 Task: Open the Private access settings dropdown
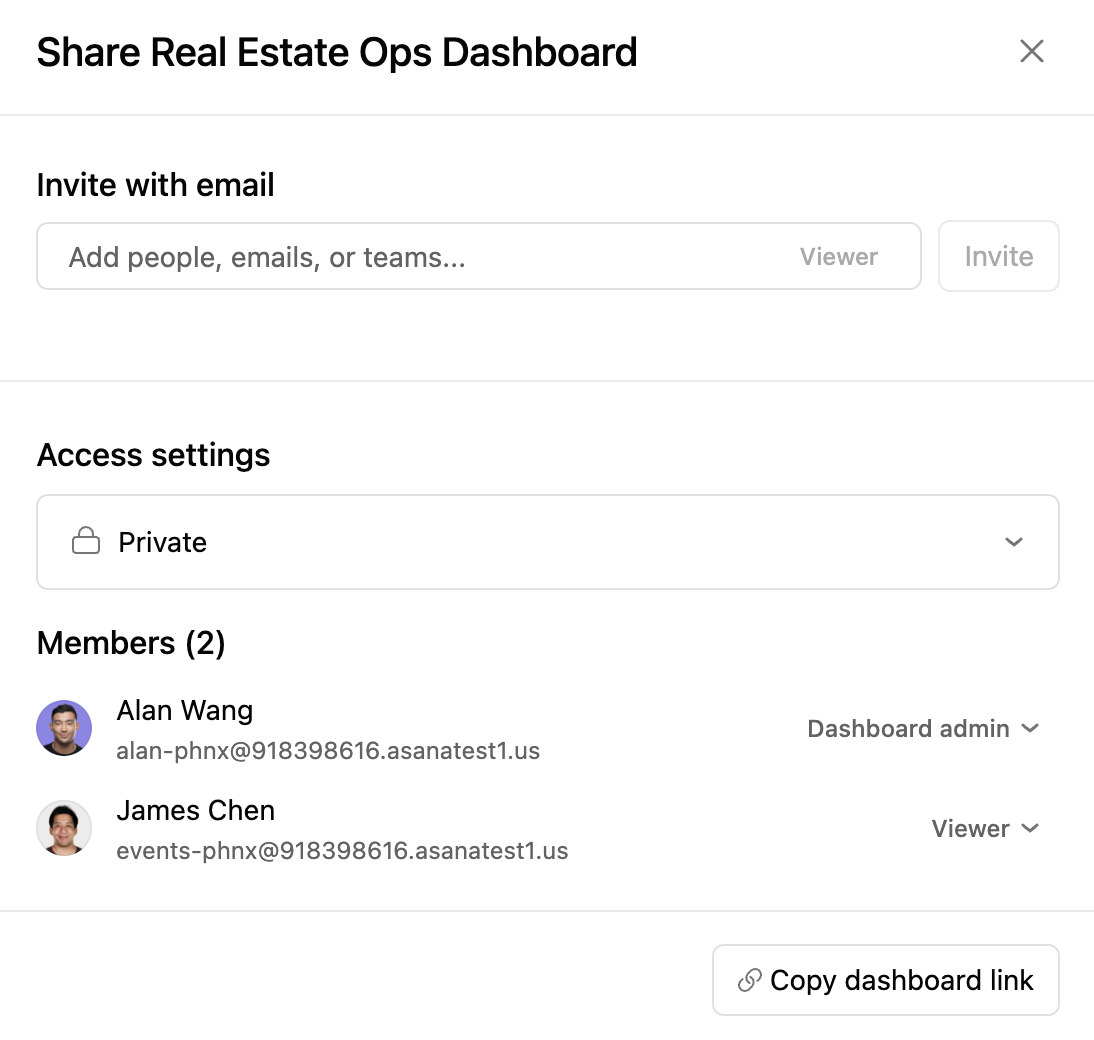(x=548, y=542)
